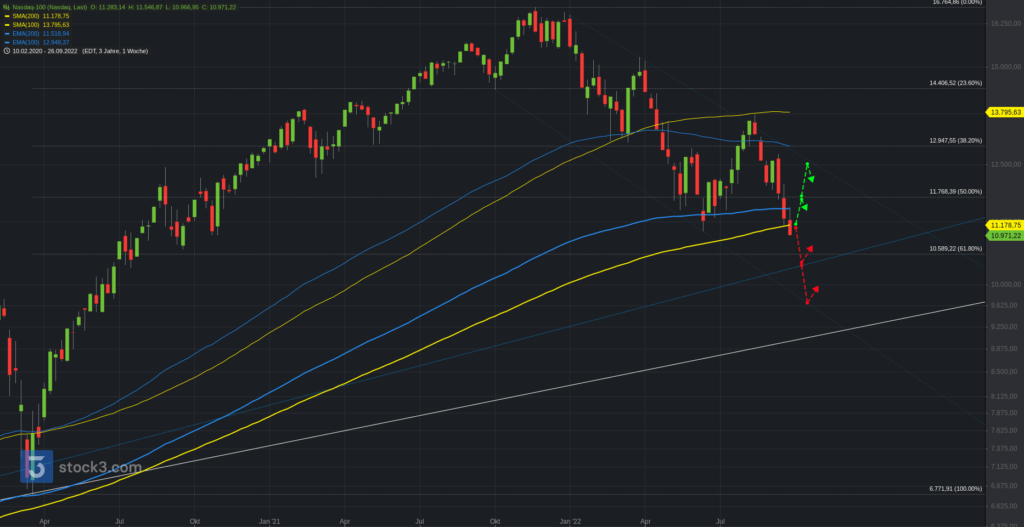Click the Fibonacci label 11.768,39 (50.00%)
1024x527 pixels.
coord(955,191)
